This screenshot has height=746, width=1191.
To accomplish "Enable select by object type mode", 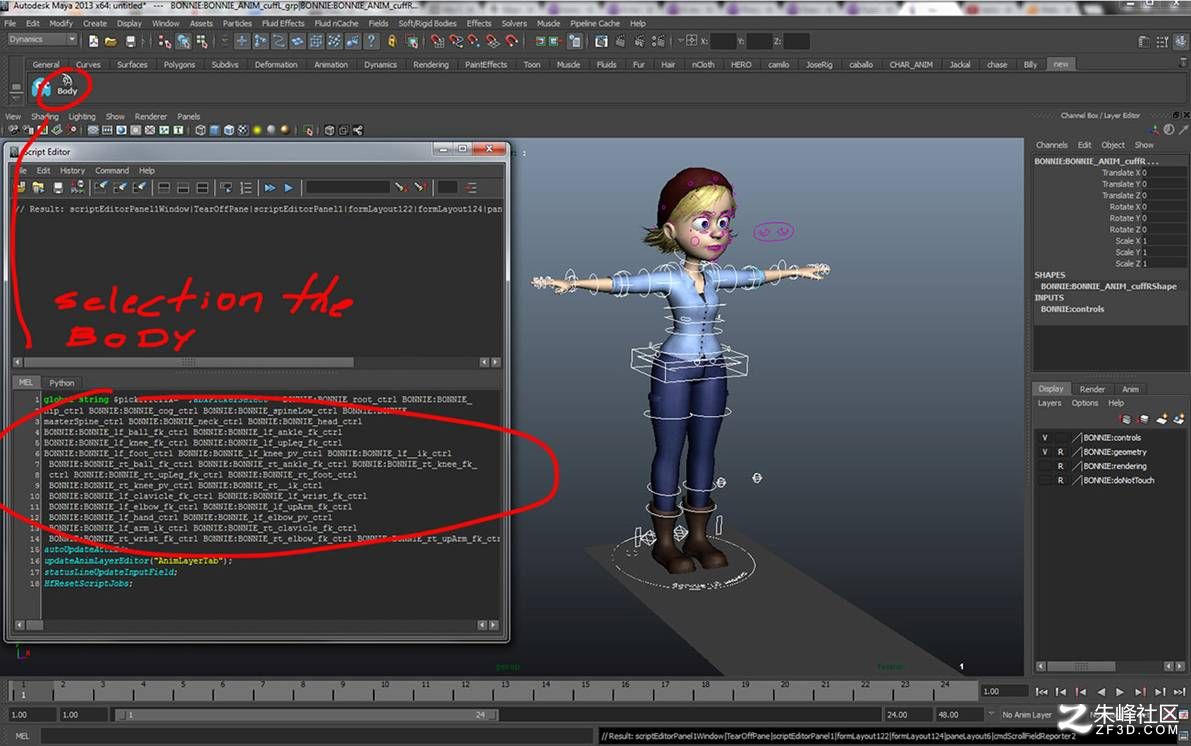I will (184, 41).
